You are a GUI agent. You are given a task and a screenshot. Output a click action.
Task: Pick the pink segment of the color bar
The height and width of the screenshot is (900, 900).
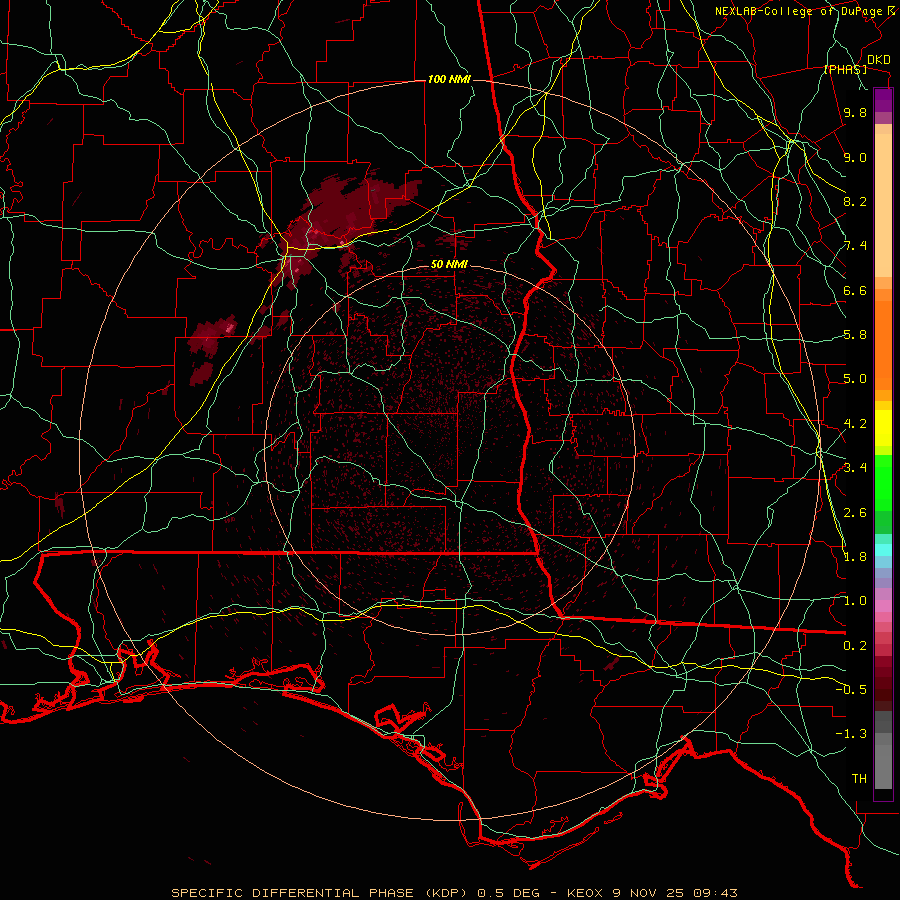(883, 606)
